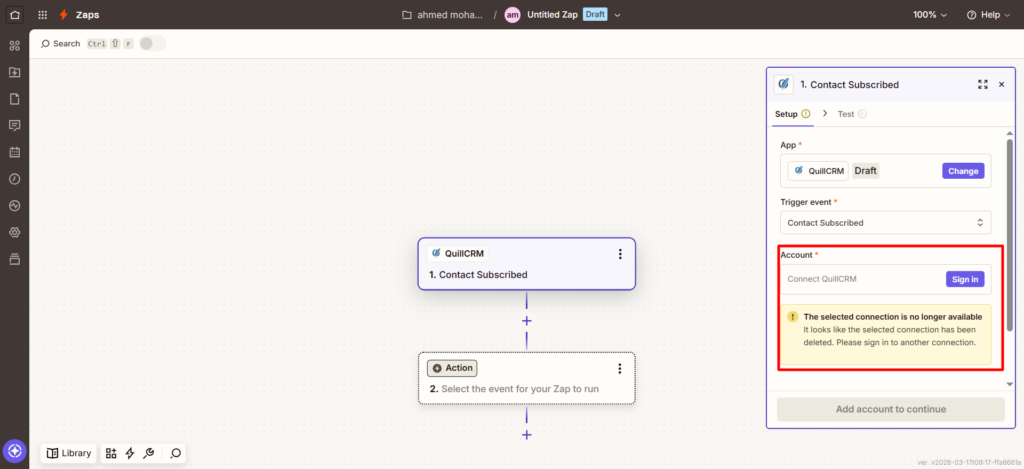Open the three-dot menu on Action step
This screenshot has width=1024, height=469.
point(620,368)
